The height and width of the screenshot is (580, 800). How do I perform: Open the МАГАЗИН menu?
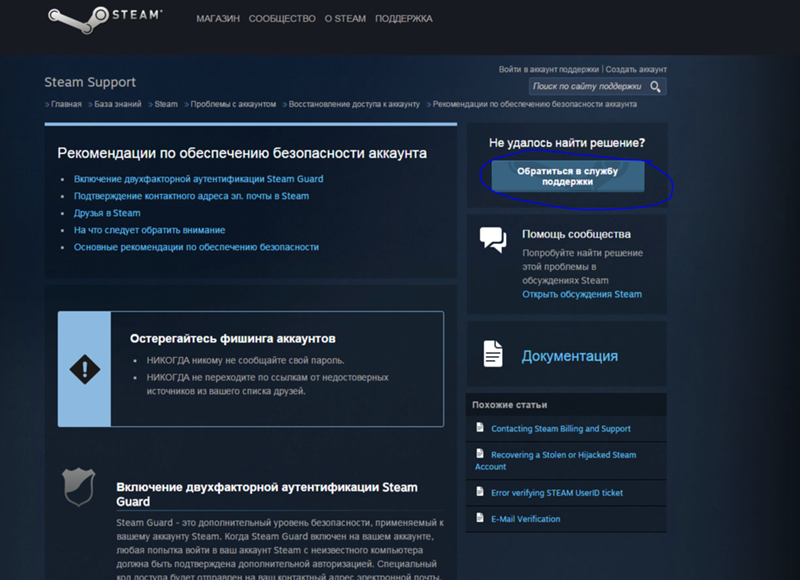coord(218,19)
